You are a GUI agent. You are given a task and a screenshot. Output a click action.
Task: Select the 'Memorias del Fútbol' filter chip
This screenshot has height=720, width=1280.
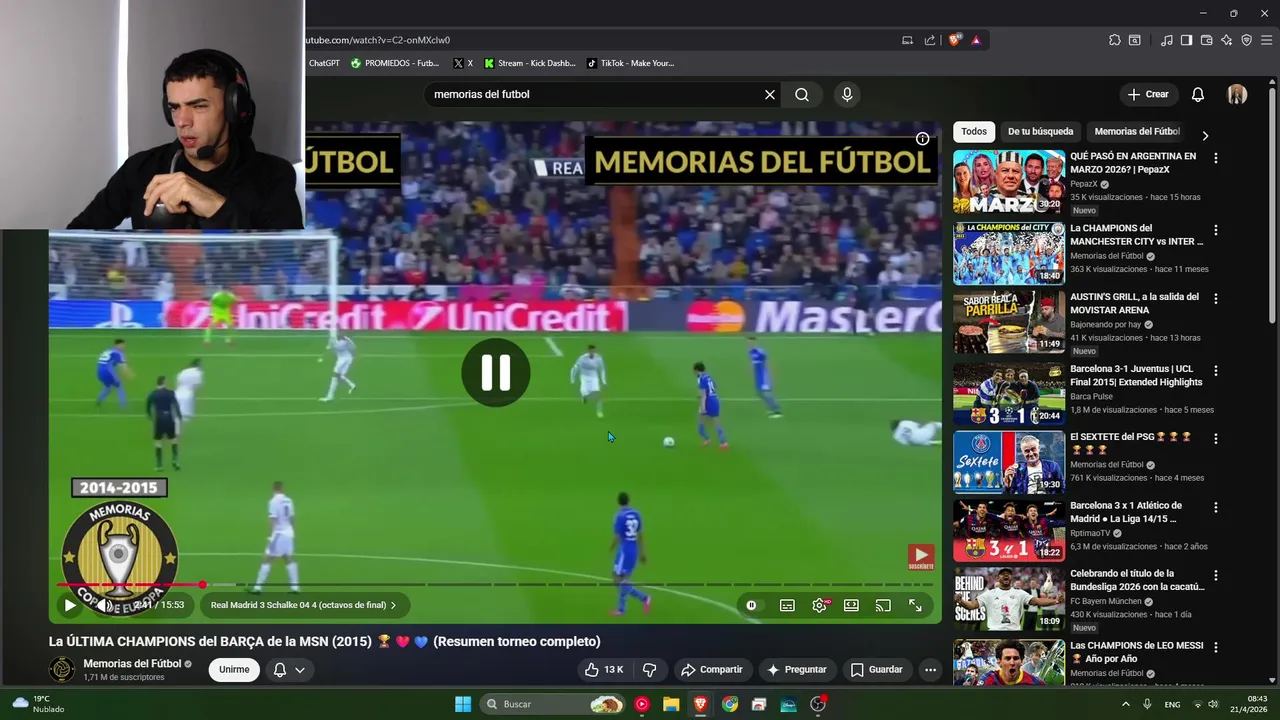(x=1137, y=131)
